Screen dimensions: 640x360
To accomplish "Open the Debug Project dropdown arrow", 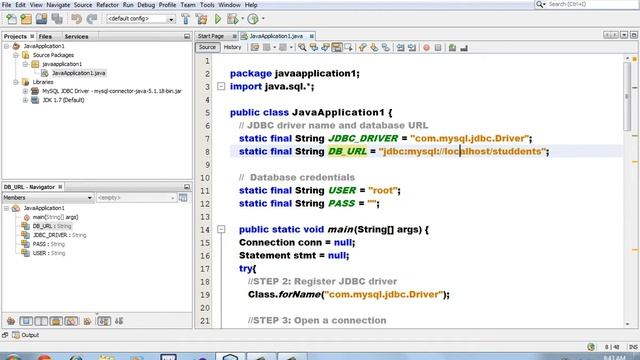I will click(x=242, y=19).
